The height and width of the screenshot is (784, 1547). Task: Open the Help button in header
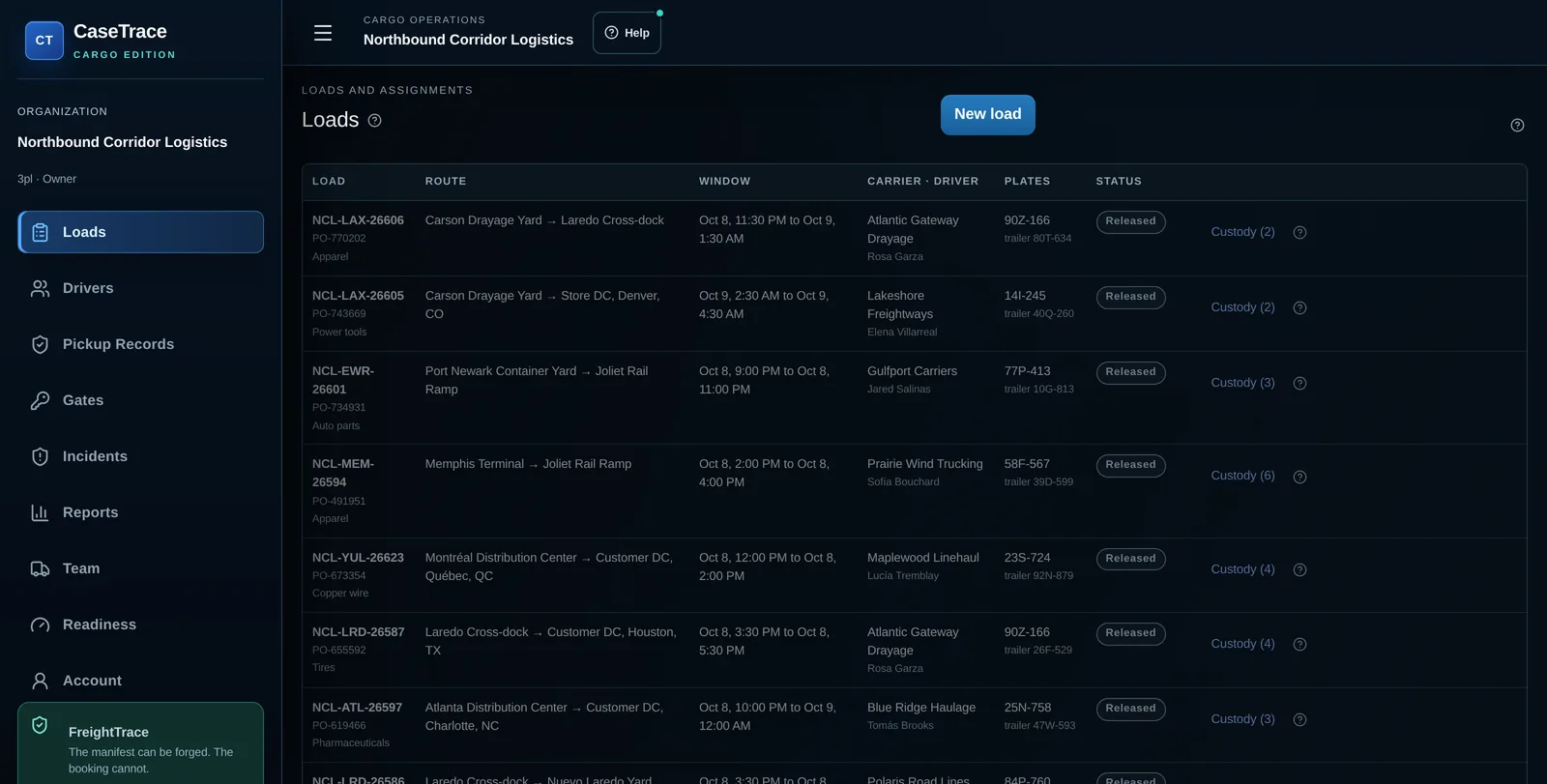point(627,33)
